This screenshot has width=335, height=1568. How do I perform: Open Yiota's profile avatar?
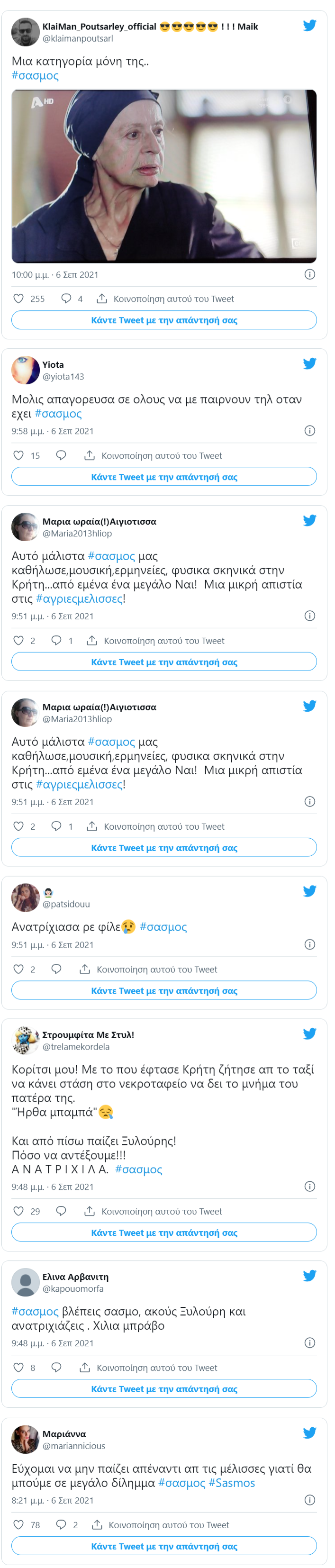click(x=25, y=368)
